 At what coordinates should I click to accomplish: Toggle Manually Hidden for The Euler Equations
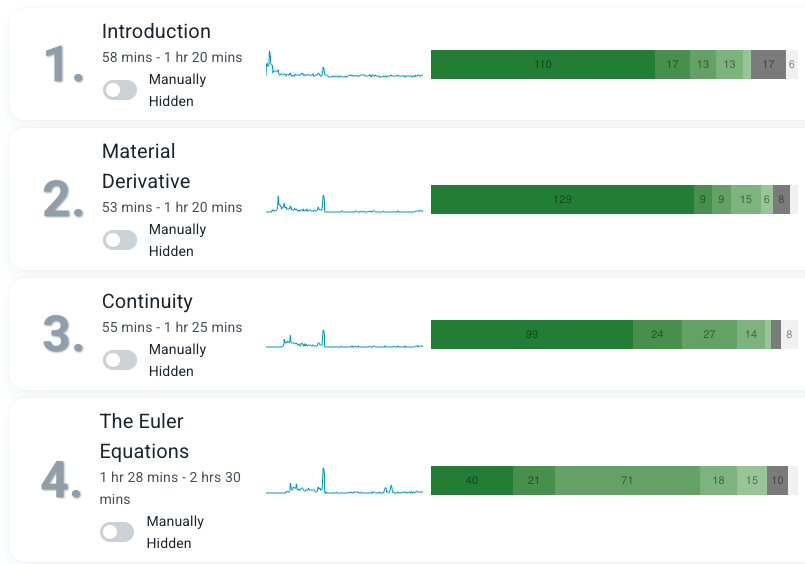(118, 532)
